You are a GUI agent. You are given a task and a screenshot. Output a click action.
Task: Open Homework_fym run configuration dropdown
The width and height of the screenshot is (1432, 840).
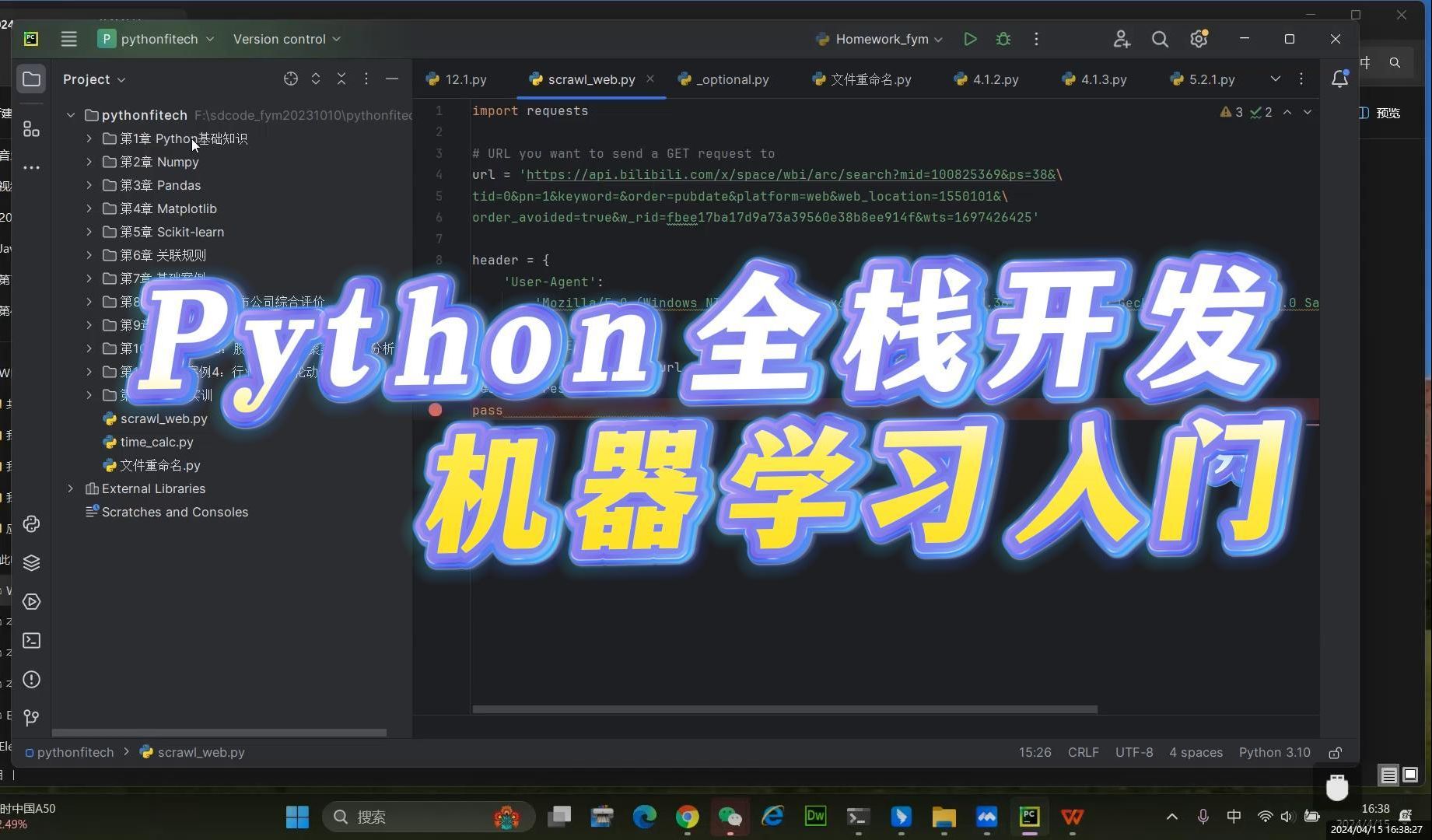[x=879, y=39]
